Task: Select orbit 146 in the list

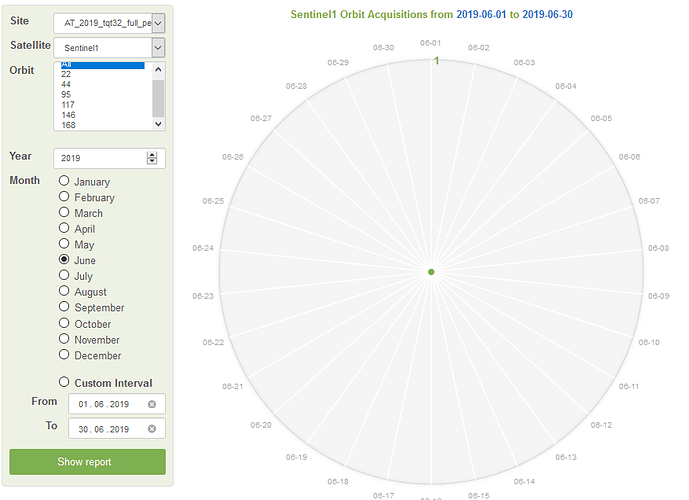Action: click(68, 115)
